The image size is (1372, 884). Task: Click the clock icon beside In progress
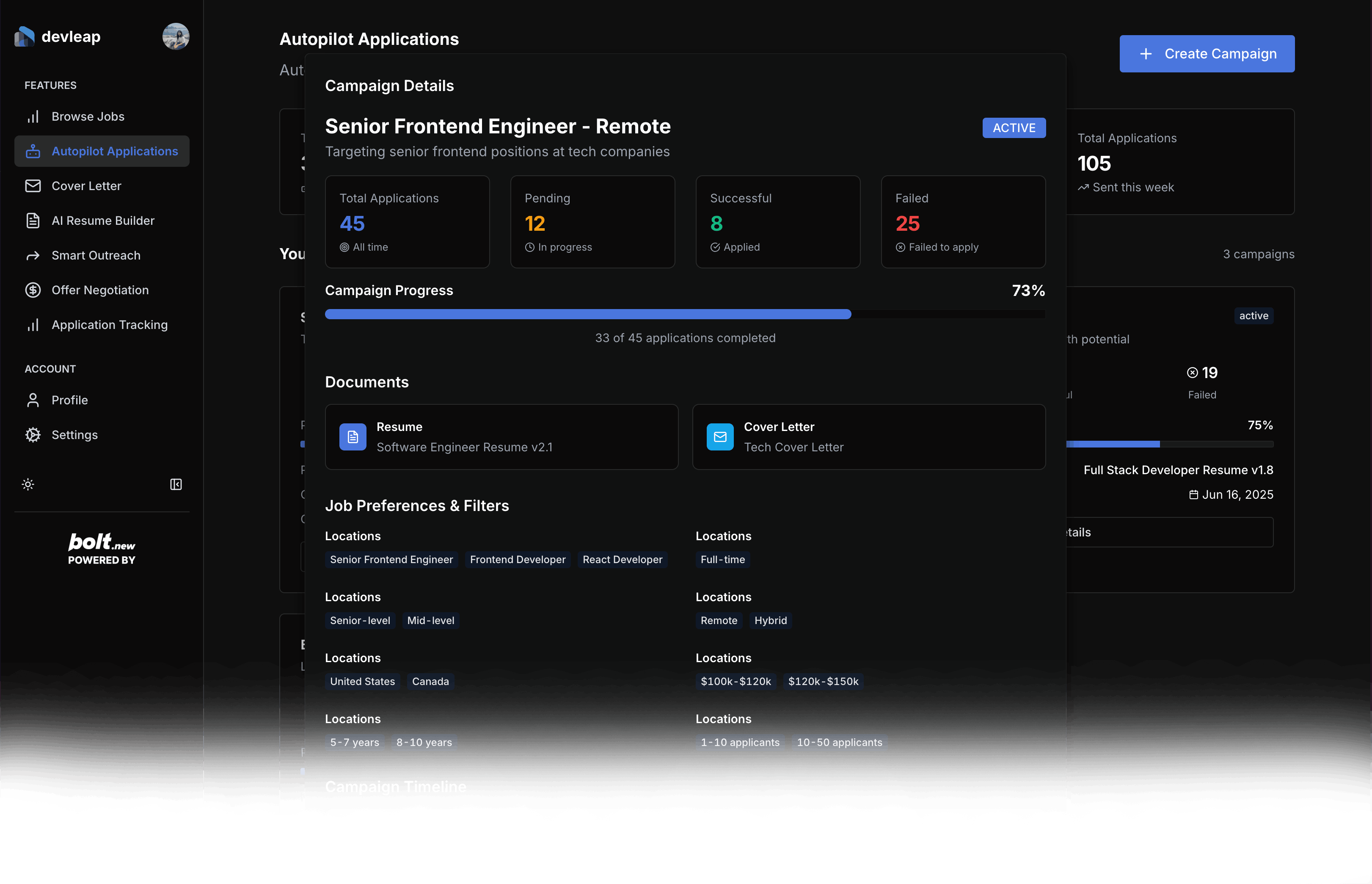530,247
